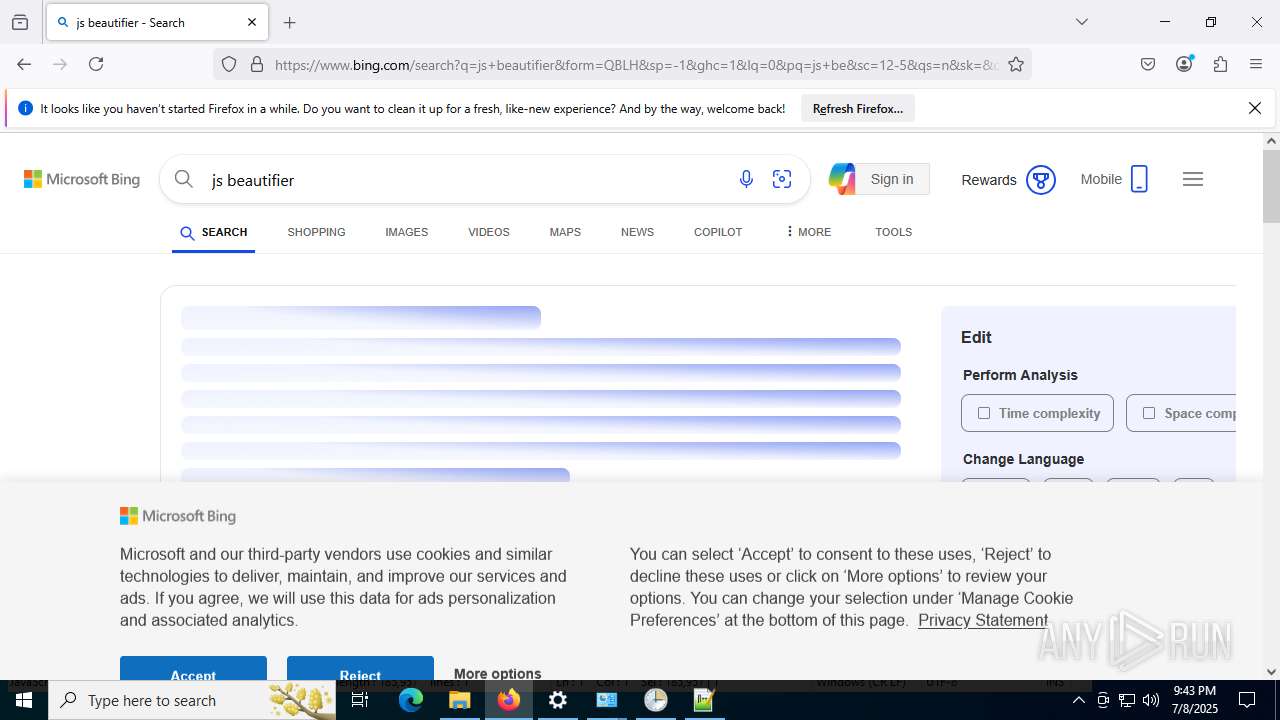
Task: Open the notifications action center
Action: coord(1247,700)
